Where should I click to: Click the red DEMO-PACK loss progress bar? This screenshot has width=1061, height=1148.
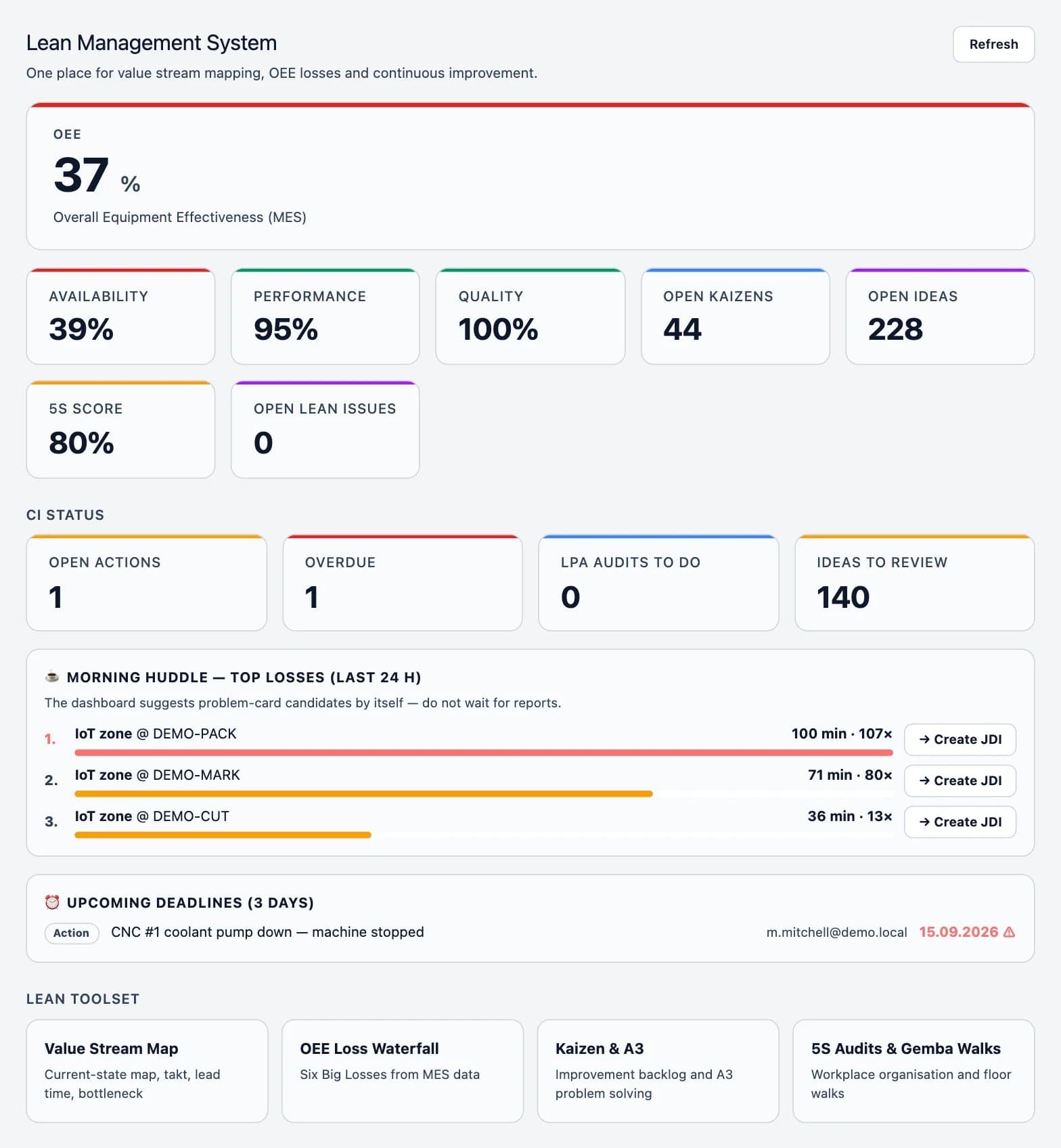[484, 753]
